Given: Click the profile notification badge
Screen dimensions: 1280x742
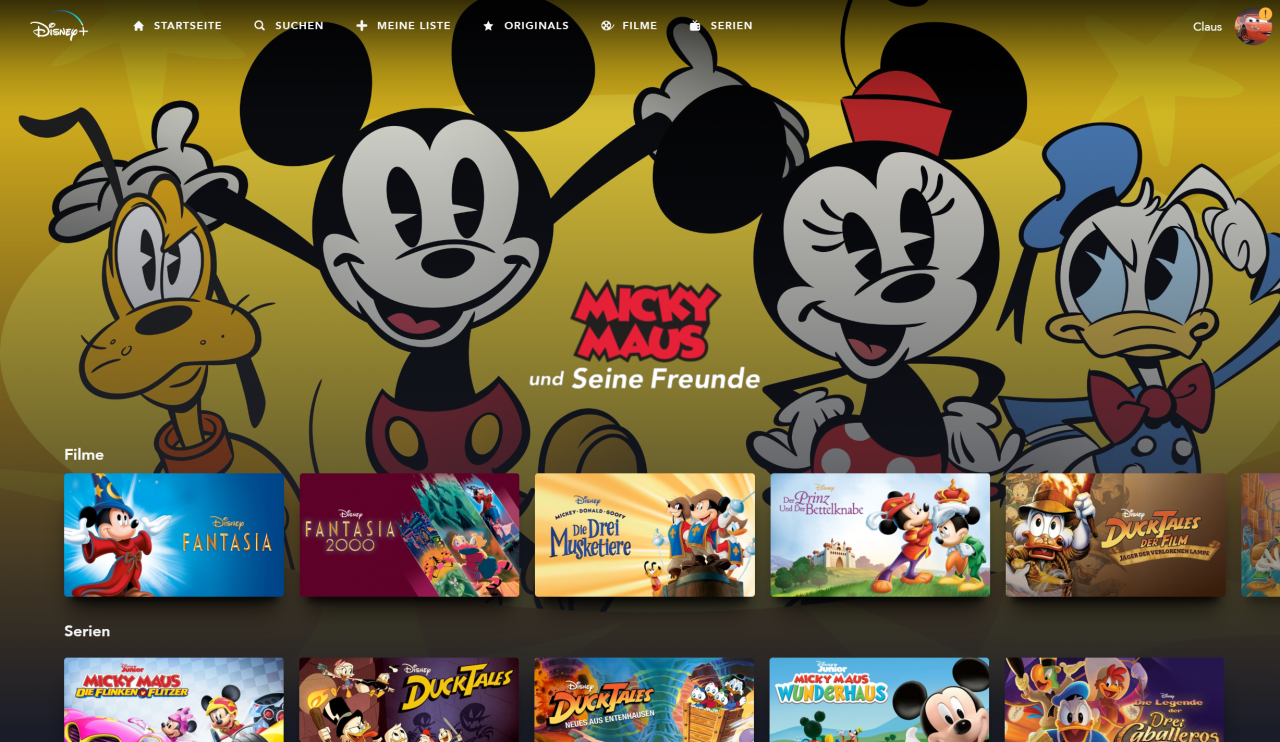Looking at the screenshot, I should 1265,14.
